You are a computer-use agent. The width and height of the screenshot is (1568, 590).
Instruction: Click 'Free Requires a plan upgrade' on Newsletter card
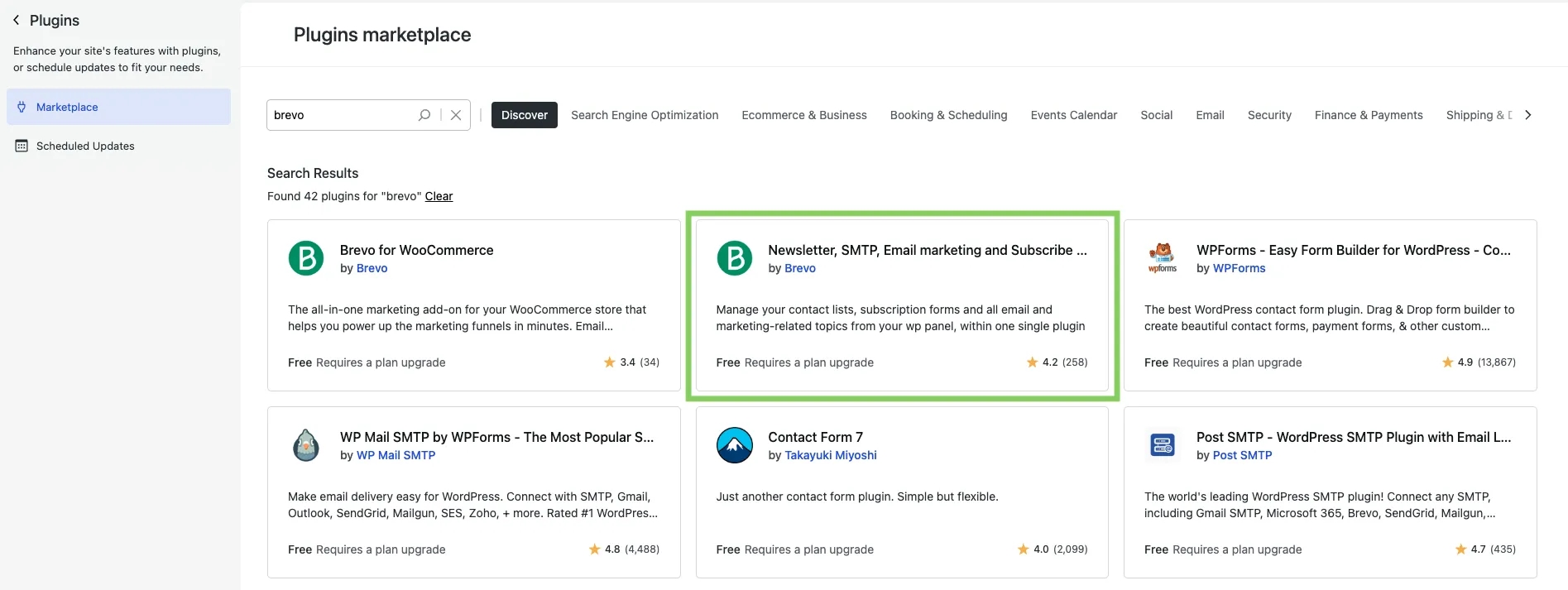(x=795, y=362)
